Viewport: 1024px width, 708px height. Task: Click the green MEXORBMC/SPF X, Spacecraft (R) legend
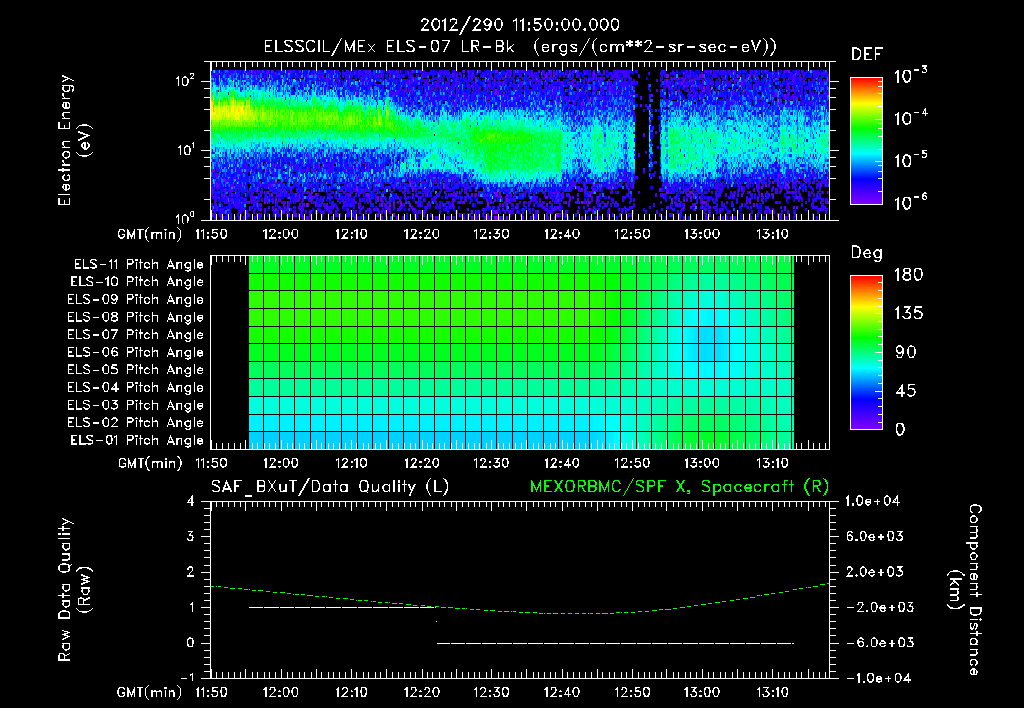(x=679, y=487)
